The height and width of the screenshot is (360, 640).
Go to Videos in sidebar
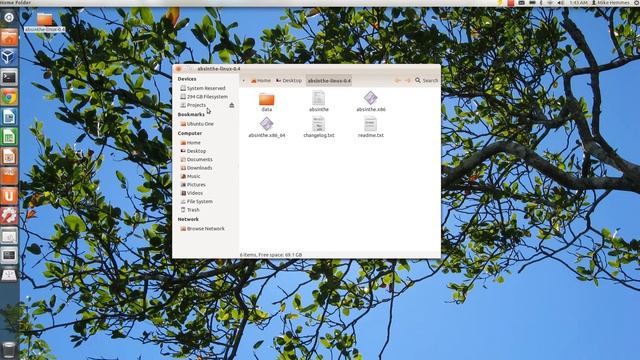(192, 193)
